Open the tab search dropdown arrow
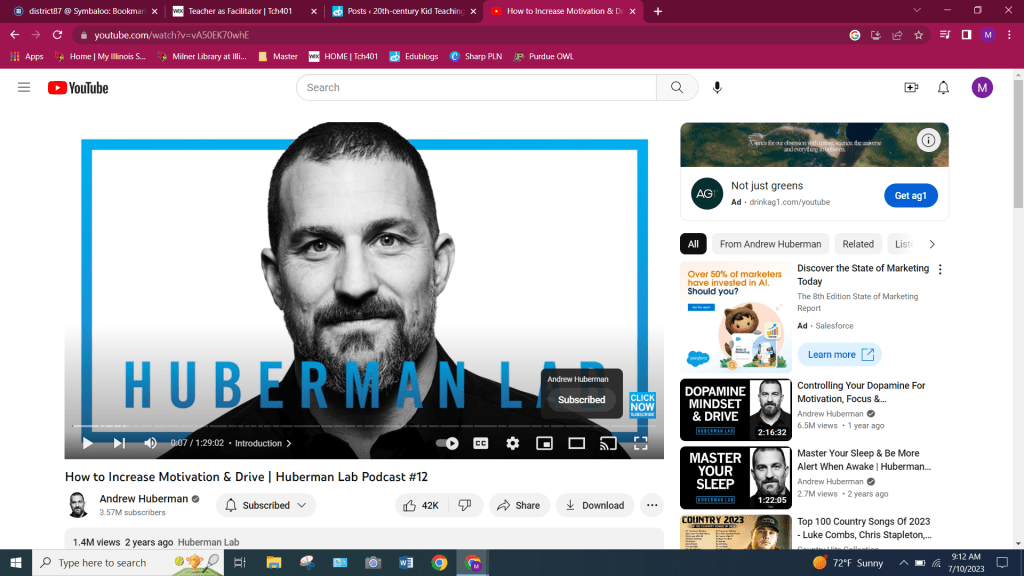 pyautogui.click(x=917, y=10)
